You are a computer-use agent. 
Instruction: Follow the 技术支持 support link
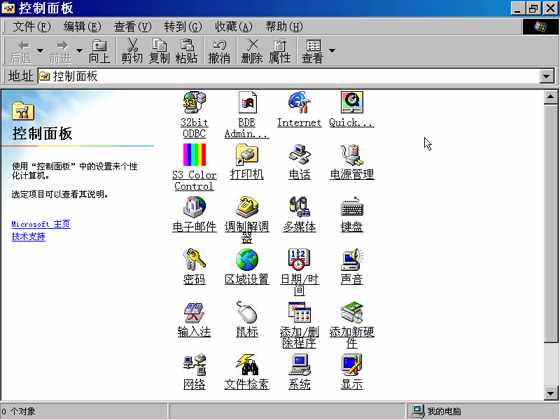[29, 236]
